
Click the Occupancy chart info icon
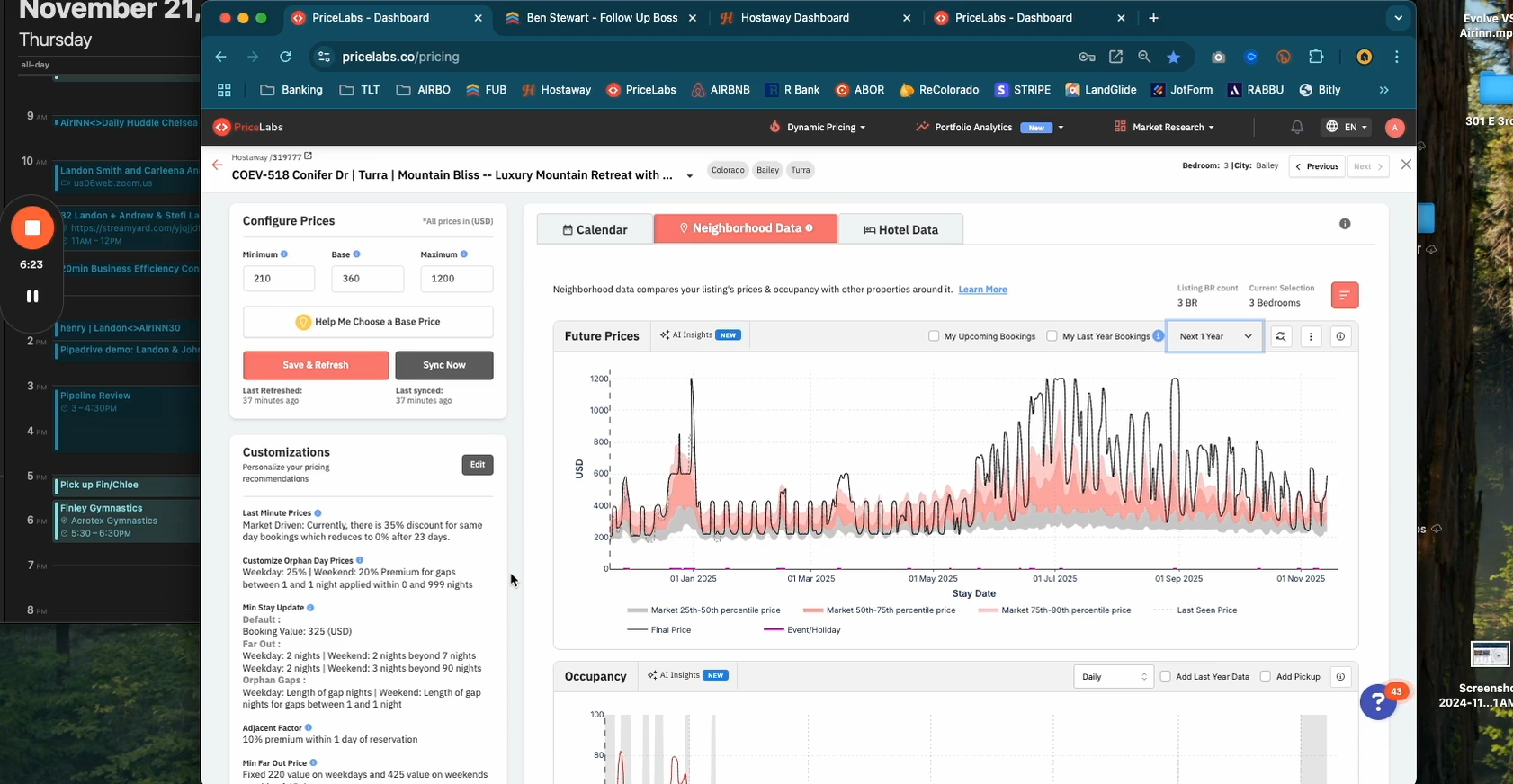click(1340, 677)
